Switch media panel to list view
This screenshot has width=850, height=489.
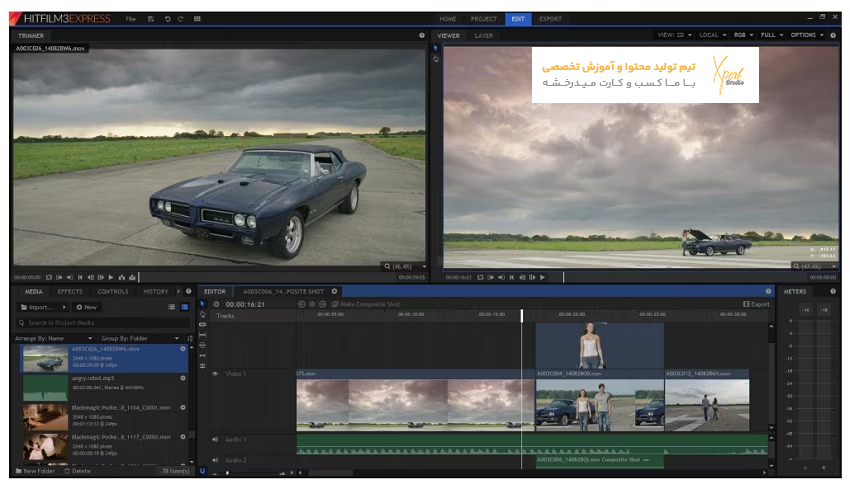tap(171, 307)
